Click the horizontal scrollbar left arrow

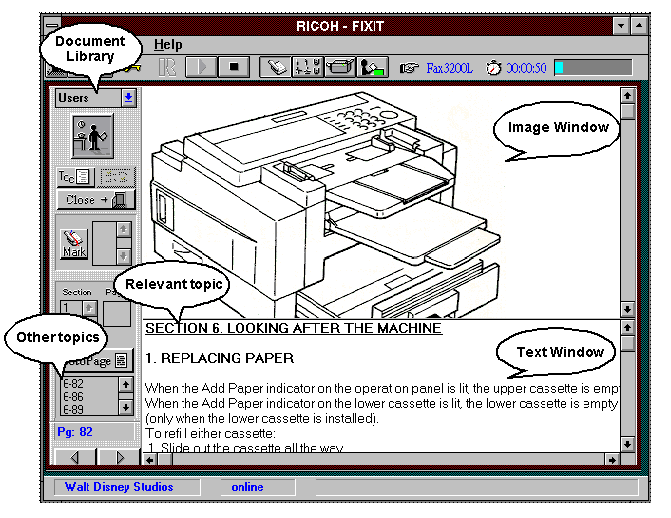point(150,460)
